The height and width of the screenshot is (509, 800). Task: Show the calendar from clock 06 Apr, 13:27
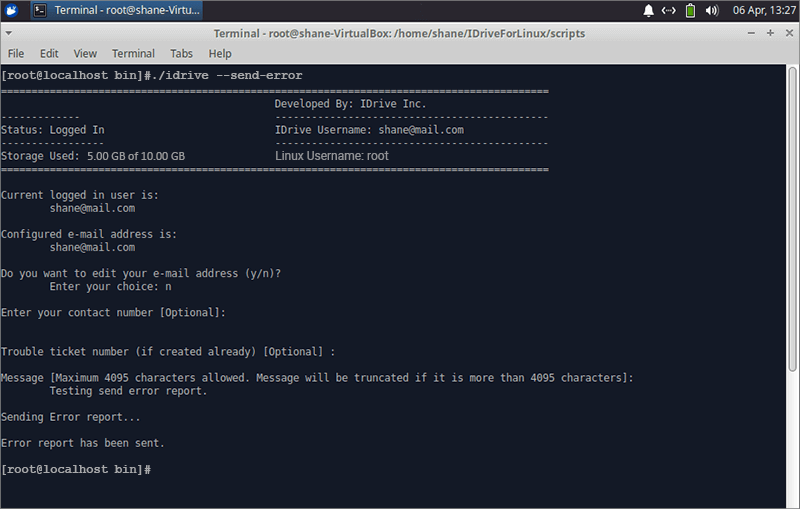coord(764,10)
